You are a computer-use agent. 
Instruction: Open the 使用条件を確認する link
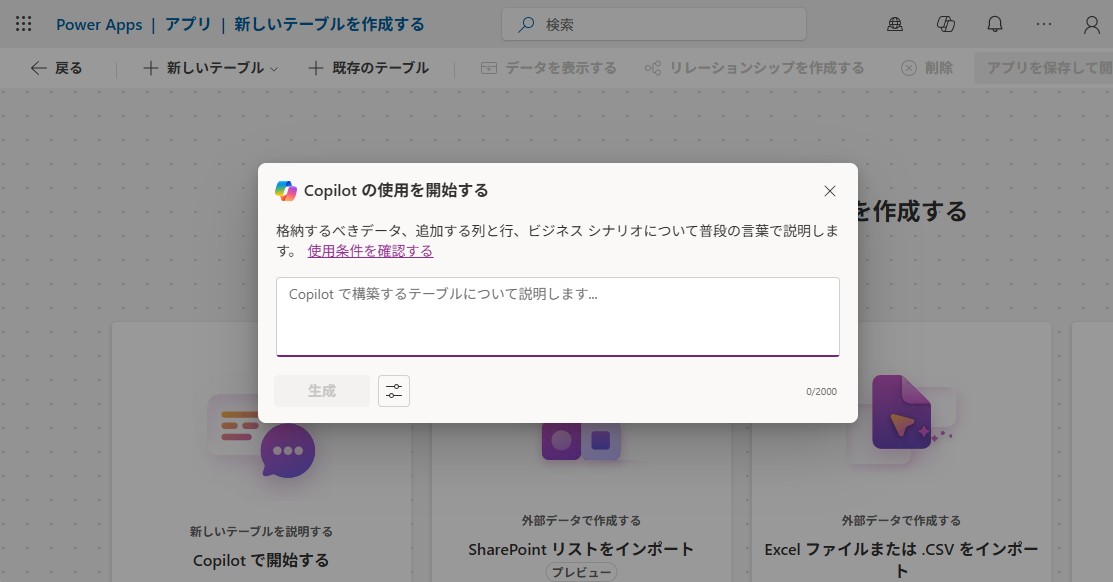(x=370, y=251)
